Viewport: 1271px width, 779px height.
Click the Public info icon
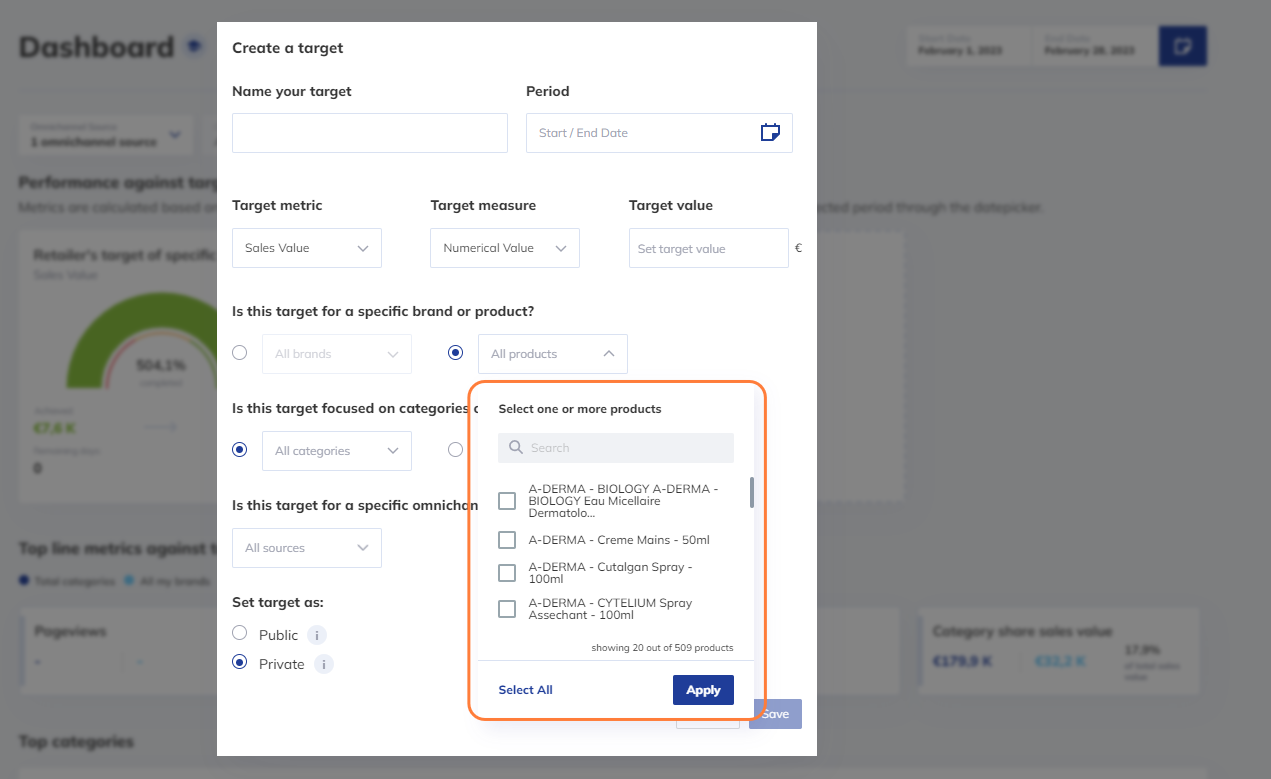tap(317, 635)
